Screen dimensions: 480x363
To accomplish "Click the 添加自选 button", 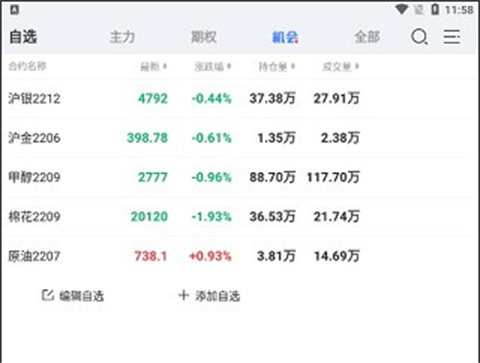I will coord(209,296).
